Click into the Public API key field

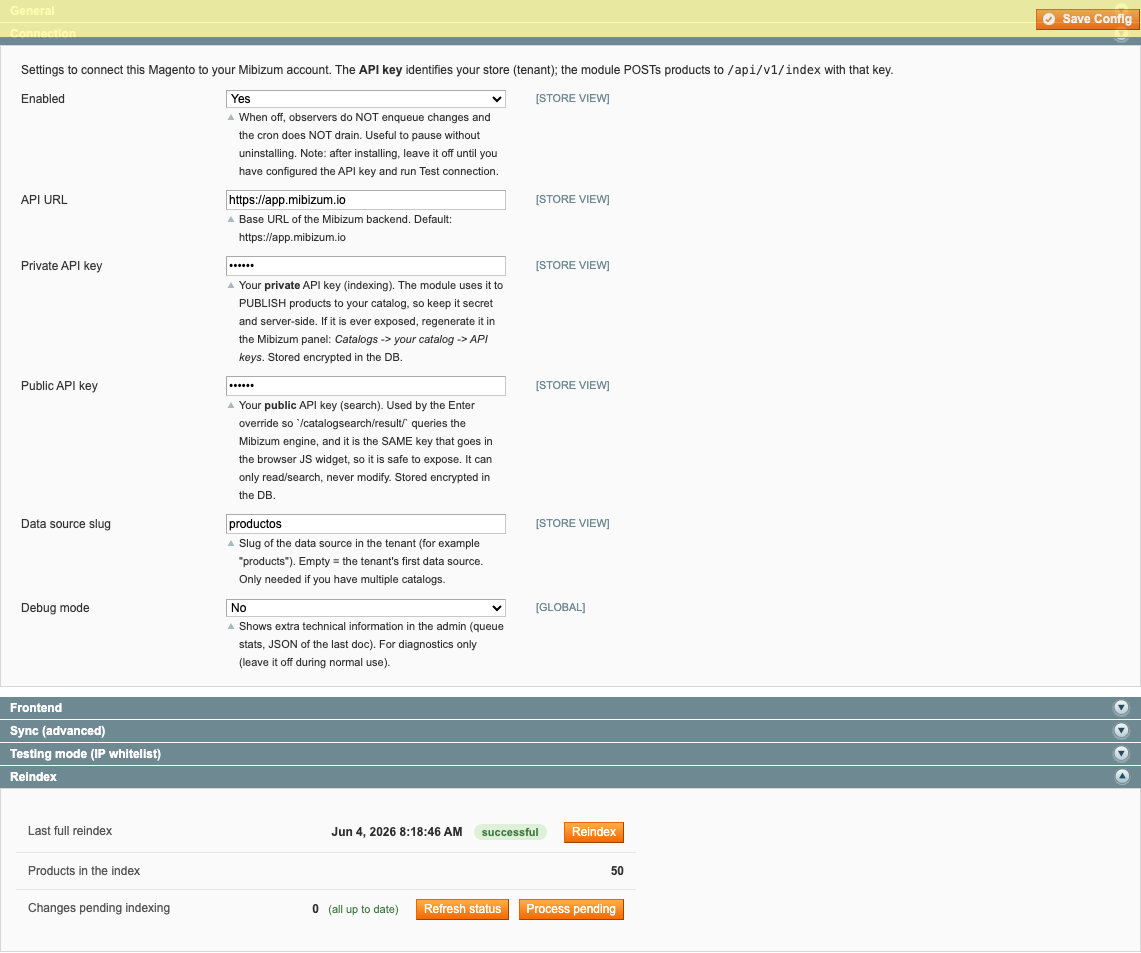365,386
